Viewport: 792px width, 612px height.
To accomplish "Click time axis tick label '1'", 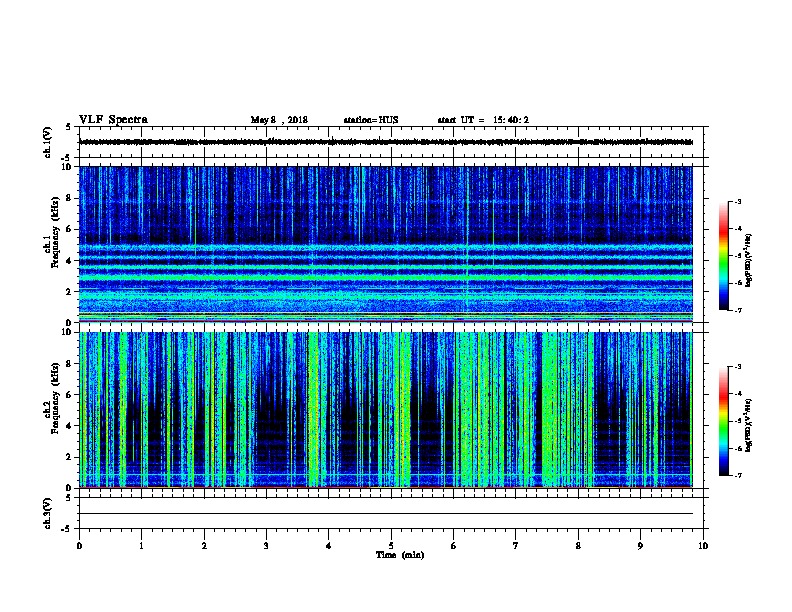I will pos(141,546).
